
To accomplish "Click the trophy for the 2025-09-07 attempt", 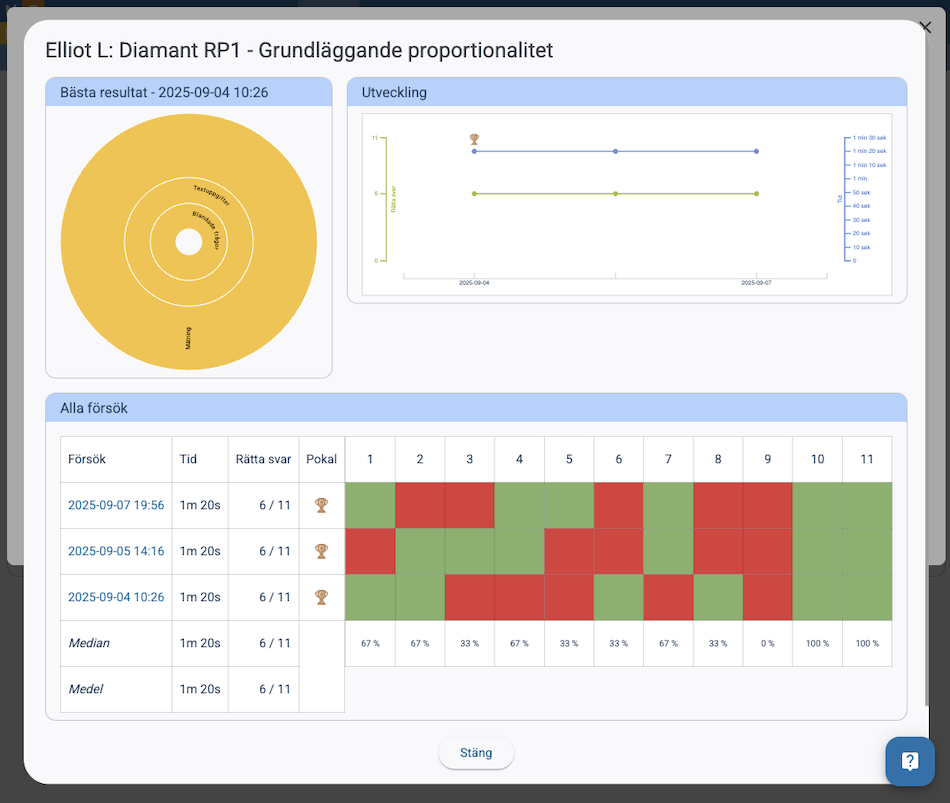I will click(321, 505).
